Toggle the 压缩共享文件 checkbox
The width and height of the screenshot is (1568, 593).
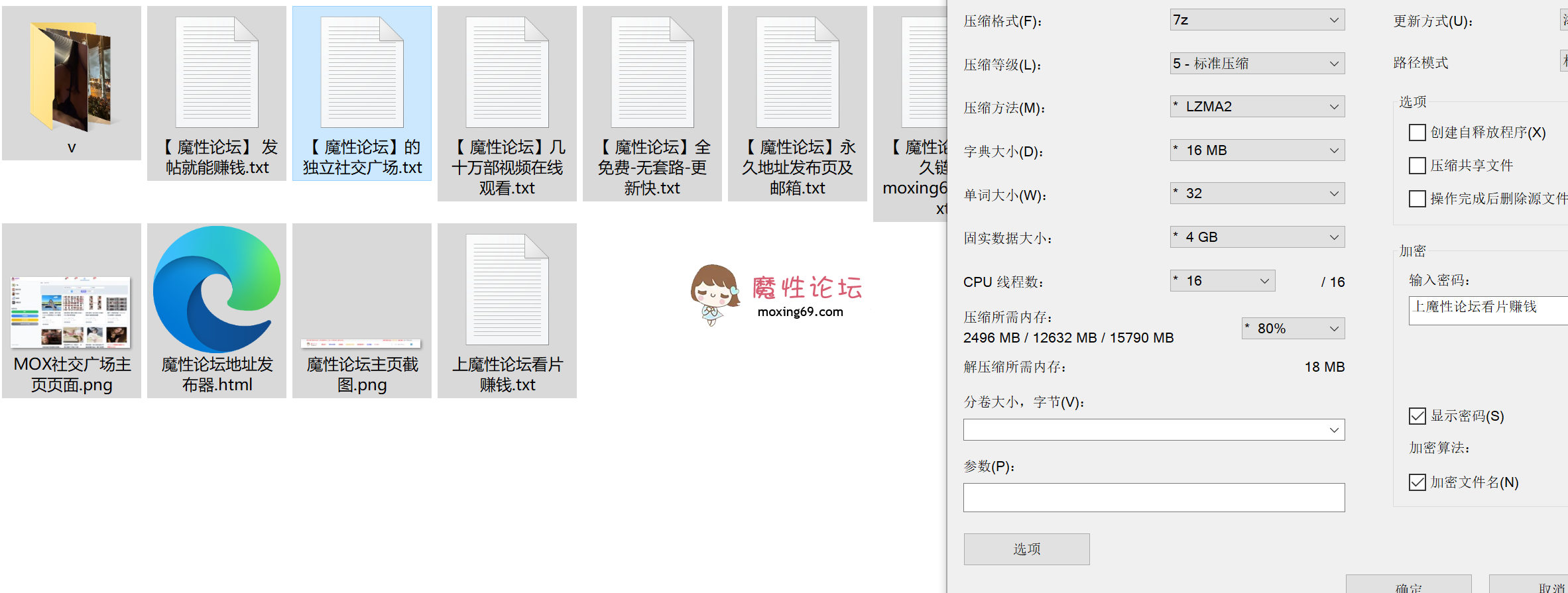tap(1417, 166)
